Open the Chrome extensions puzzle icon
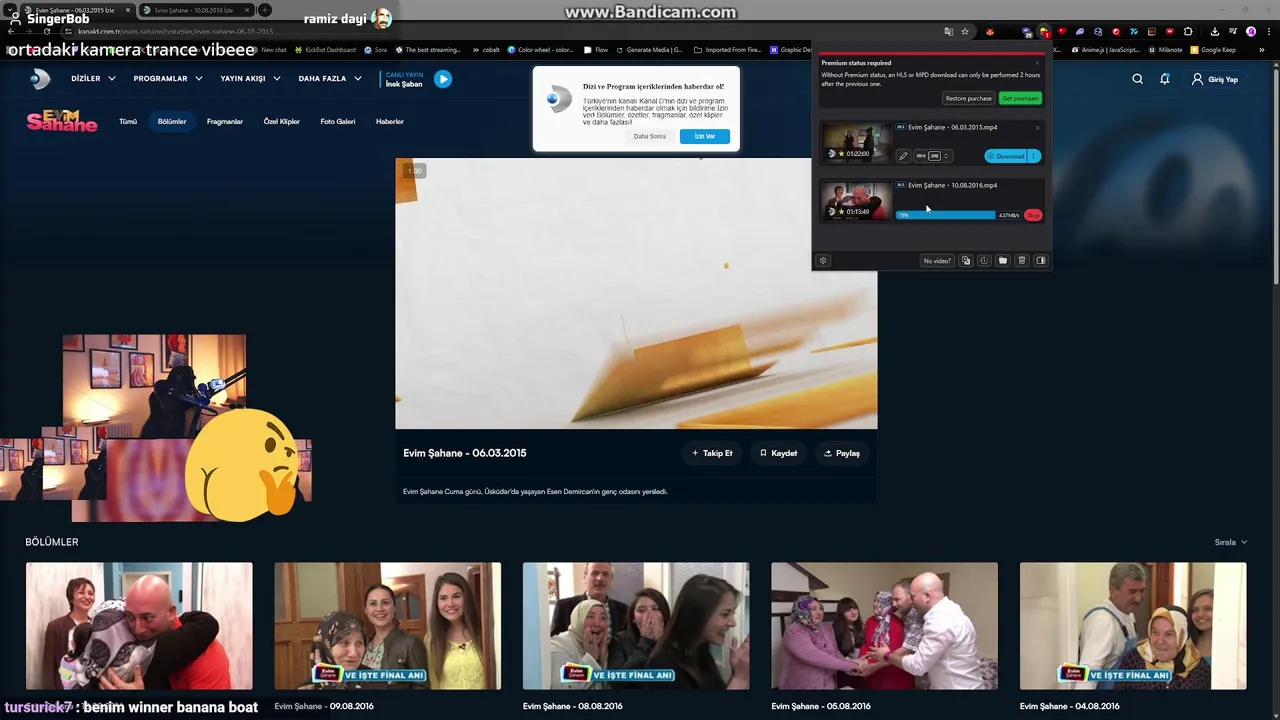 1188,31
